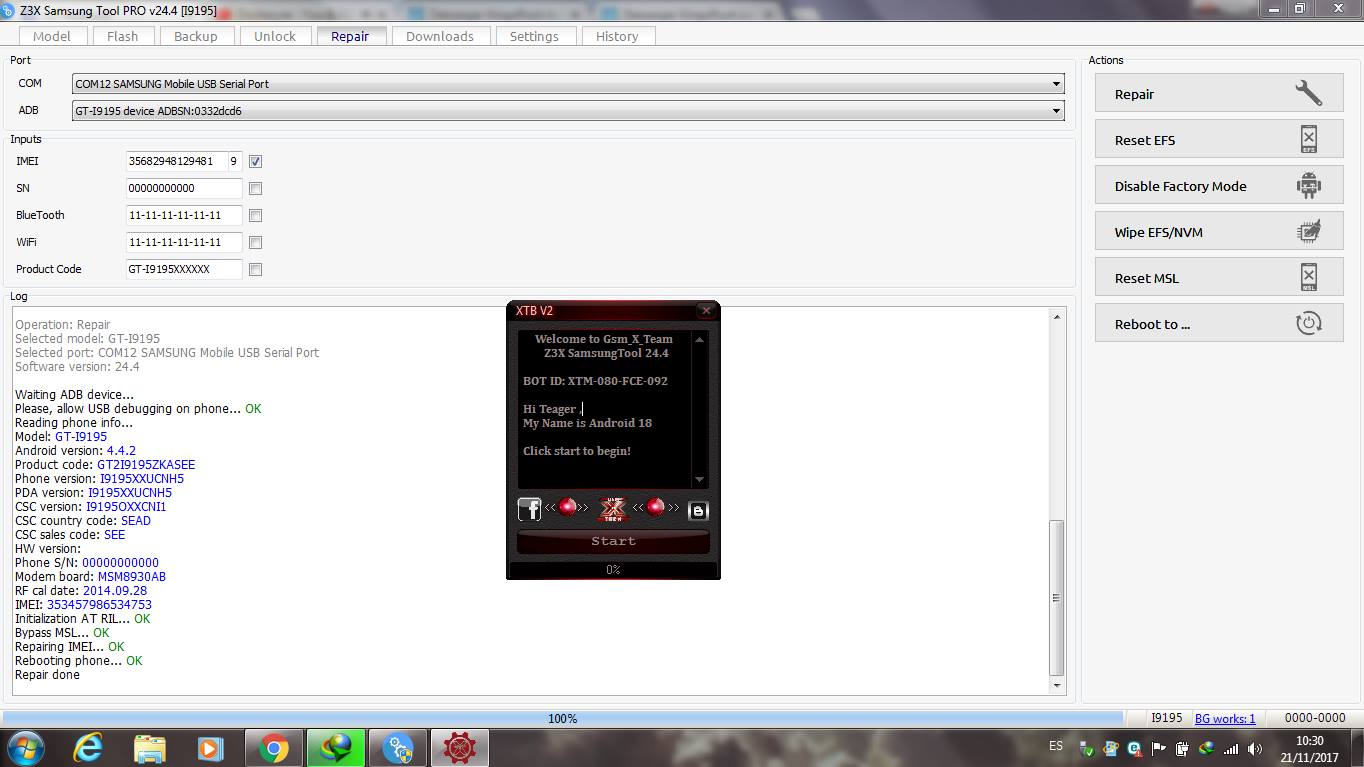Image resolution: width=1364 pixels, height=767 pixels.
Task: Click the XTB V2 0% progress bar
Action: [613, 570]
